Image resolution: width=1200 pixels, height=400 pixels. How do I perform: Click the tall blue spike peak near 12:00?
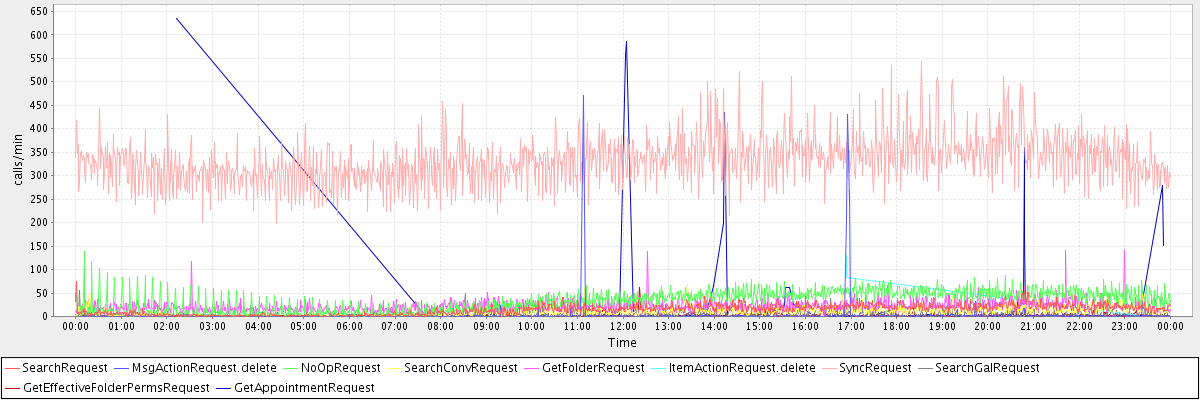click(626, 42)
